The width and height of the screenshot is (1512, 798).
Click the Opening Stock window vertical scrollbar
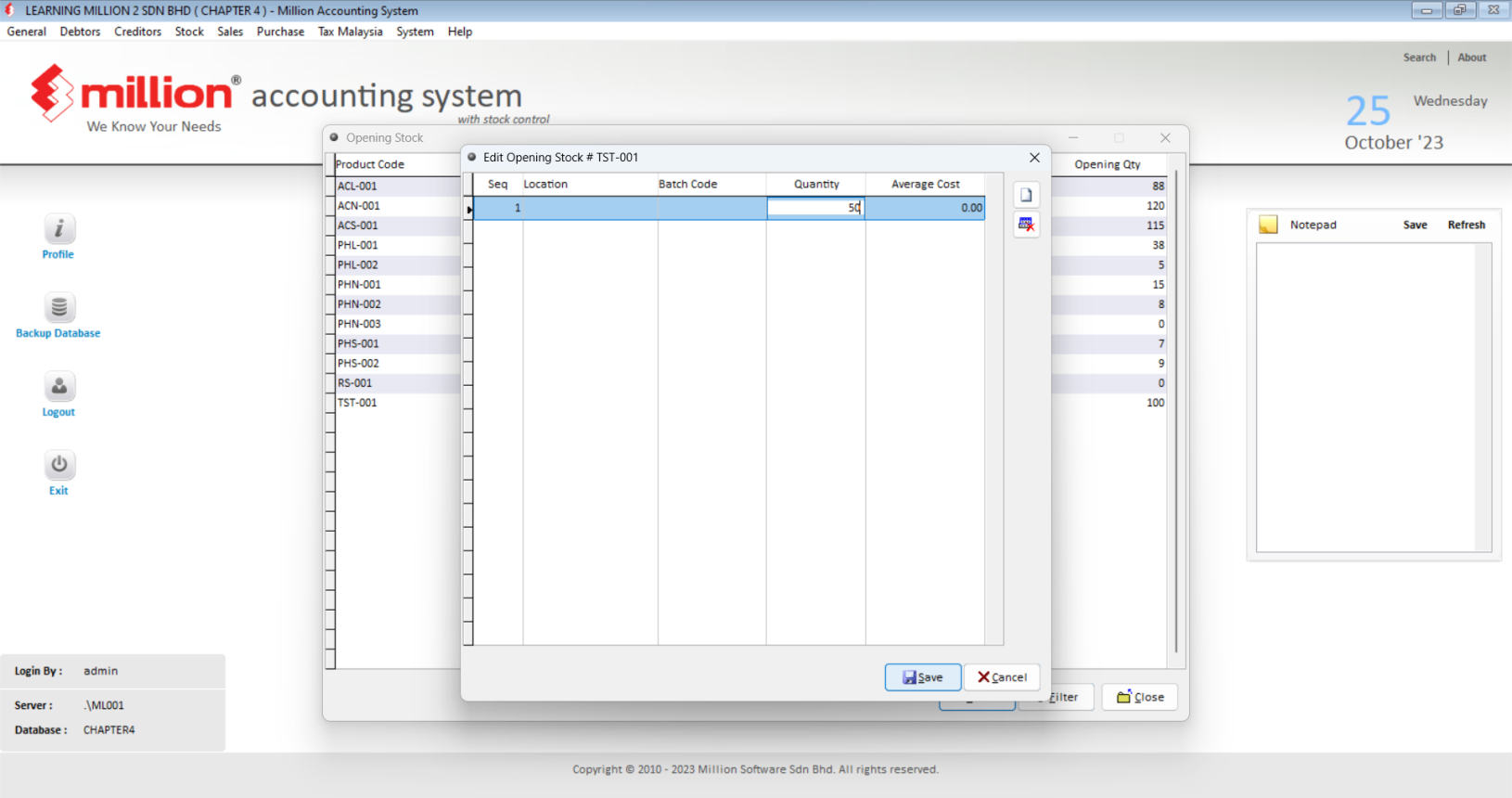(x=1176, y=411)
